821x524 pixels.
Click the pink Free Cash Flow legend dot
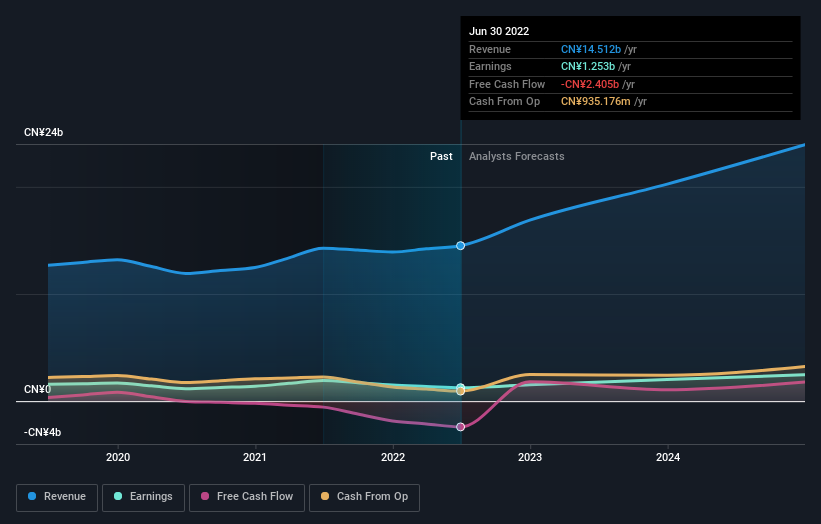pos(205,496)
